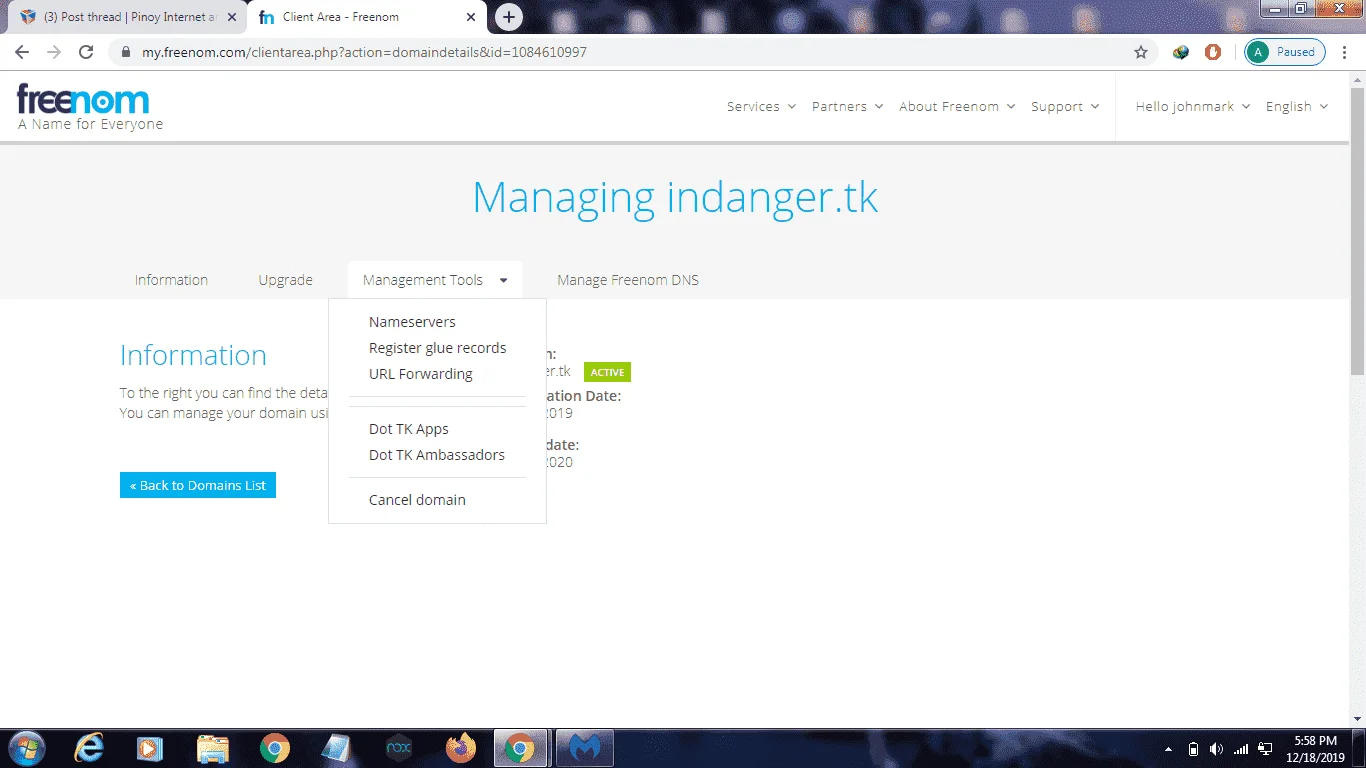Choose Cancel domain from the menu
This screenshot has width=1366, height=768.
click(417, 500)
